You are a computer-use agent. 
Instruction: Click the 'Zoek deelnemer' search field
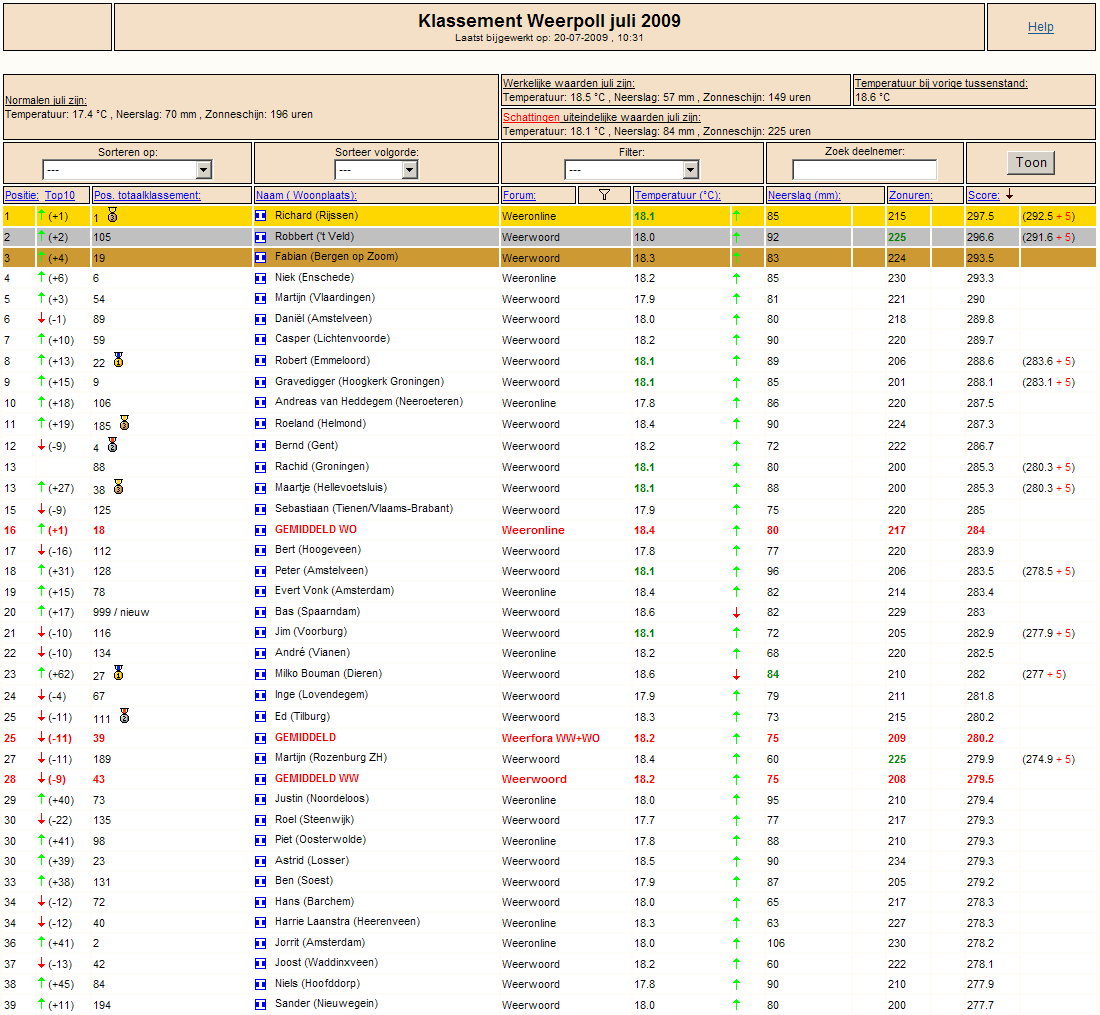(864, 170)
